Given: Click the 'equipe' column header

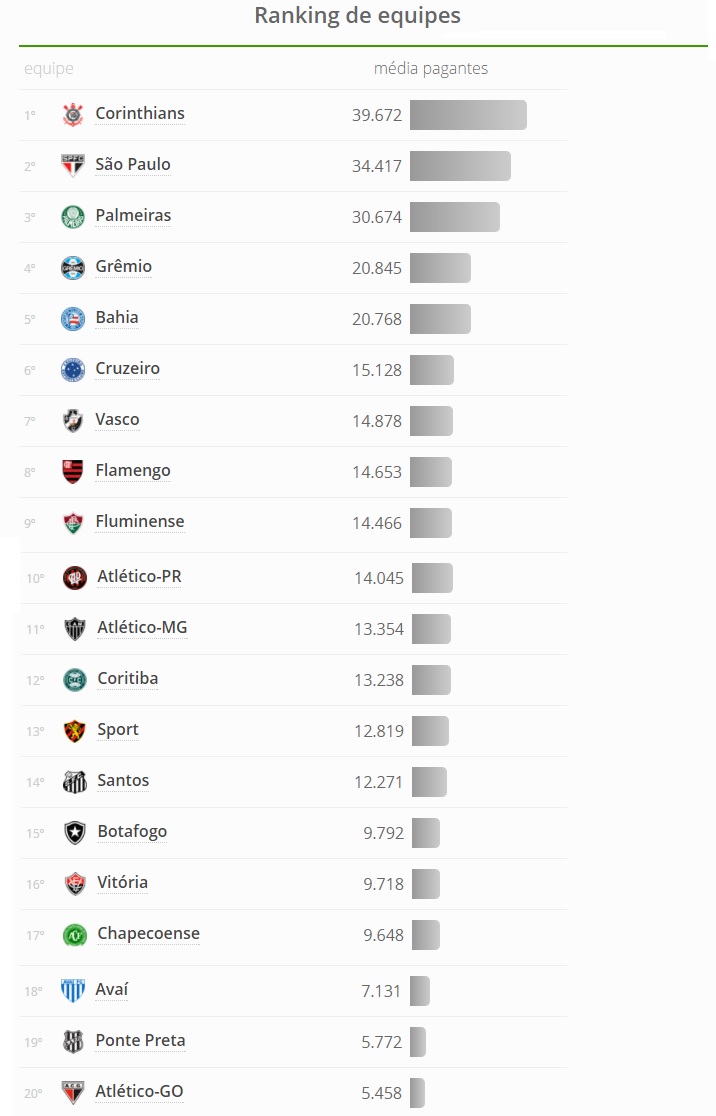Looking at the screenshot, I should 48,69.
